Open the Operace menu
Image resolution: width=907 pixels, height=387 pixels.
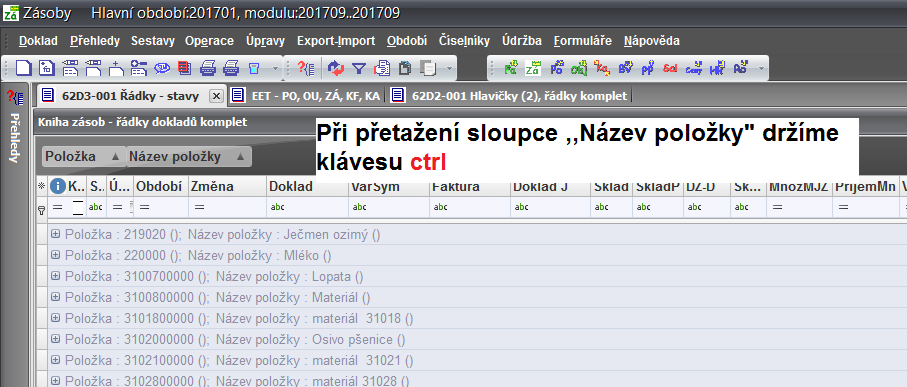209,41
